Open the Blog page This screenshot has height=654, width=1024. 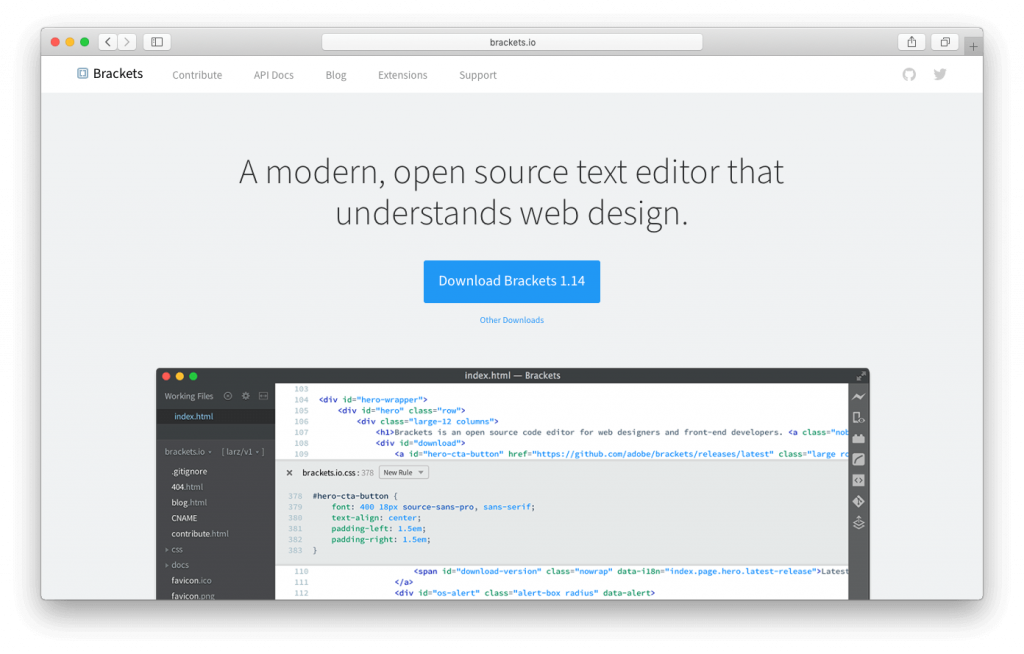336,75
